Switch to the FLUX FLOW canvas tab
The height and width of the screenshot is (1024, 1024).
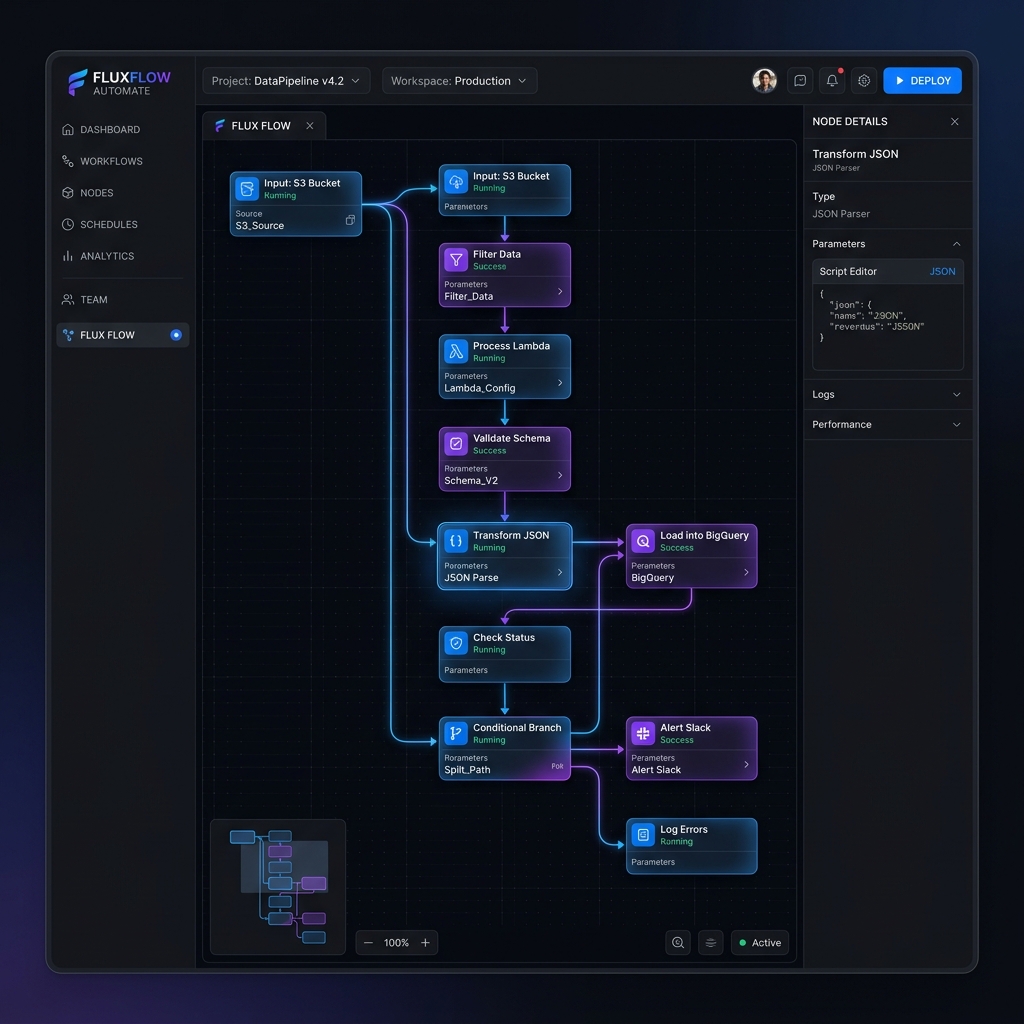261,126
